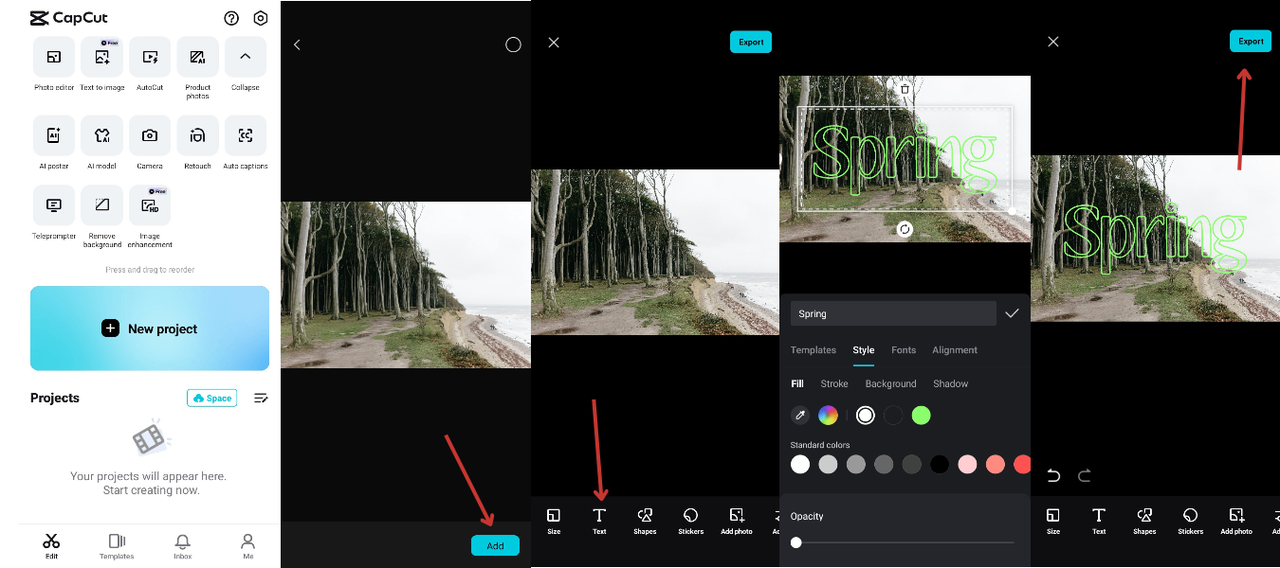Click the rotate handle below the Spring text box

905,229
